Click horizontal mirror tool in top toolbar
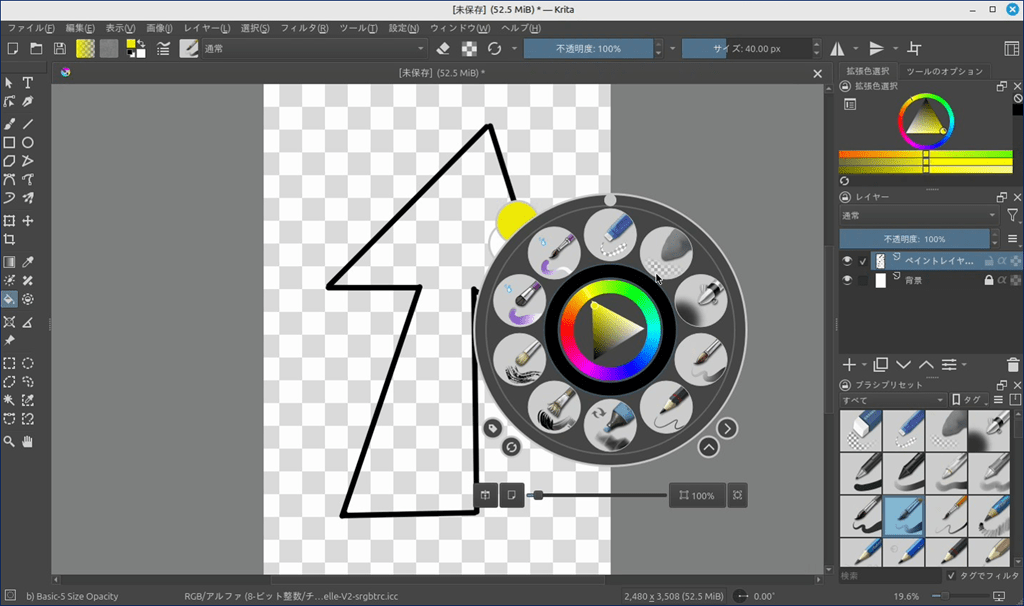This screenshot has width=1024, height=606. 837,48
